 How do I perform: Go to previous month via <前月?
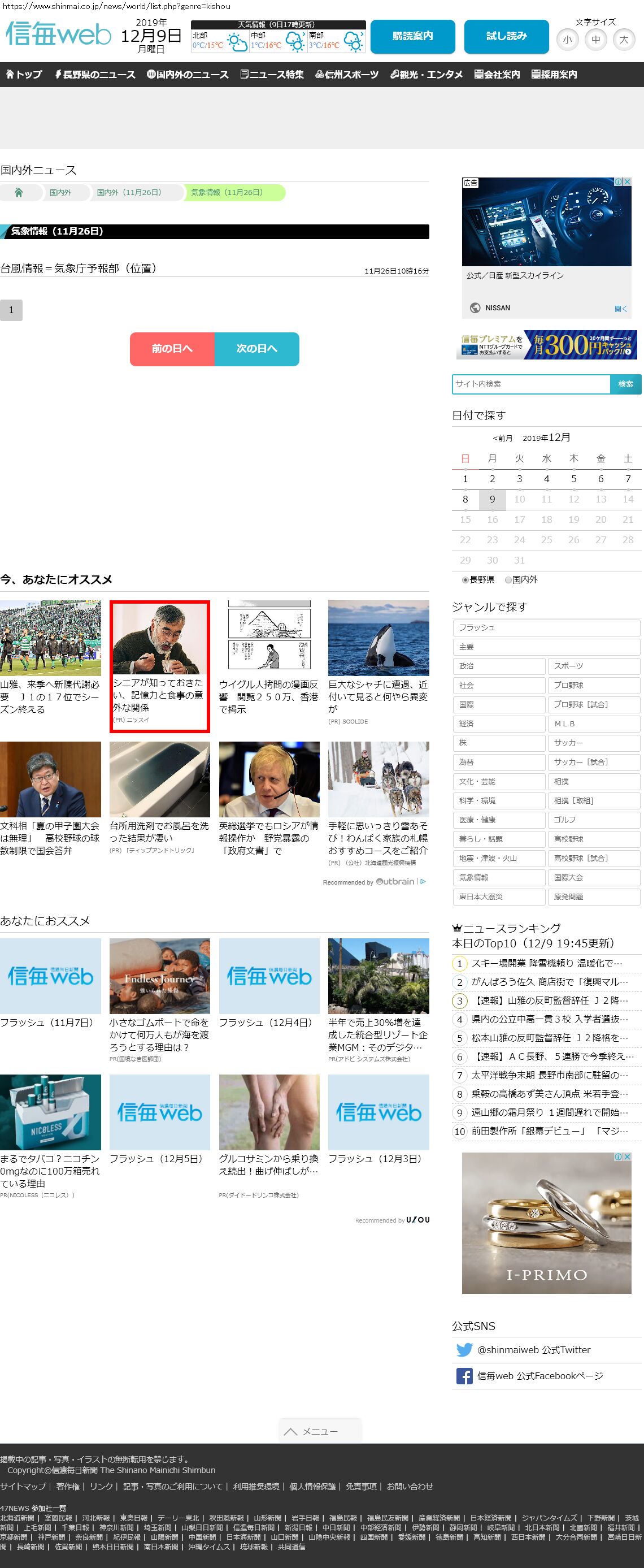coord(502,438)
